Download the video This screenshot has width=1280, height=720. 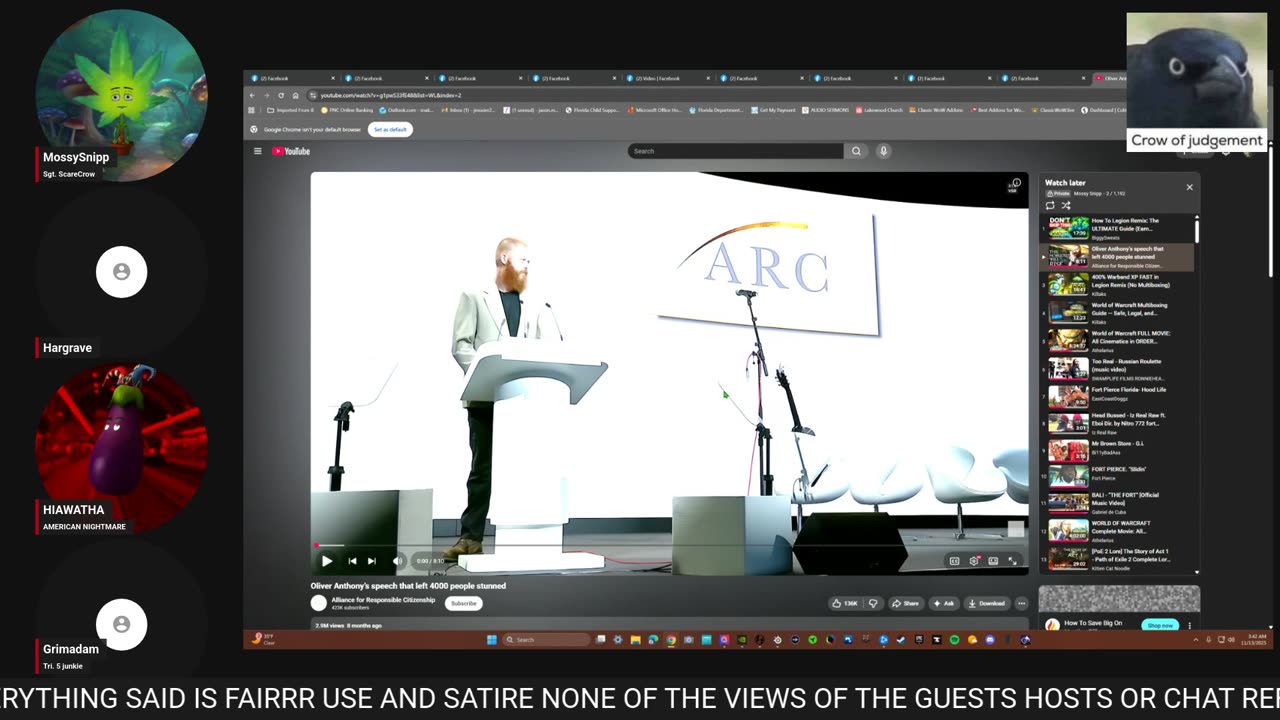(987, 603)
